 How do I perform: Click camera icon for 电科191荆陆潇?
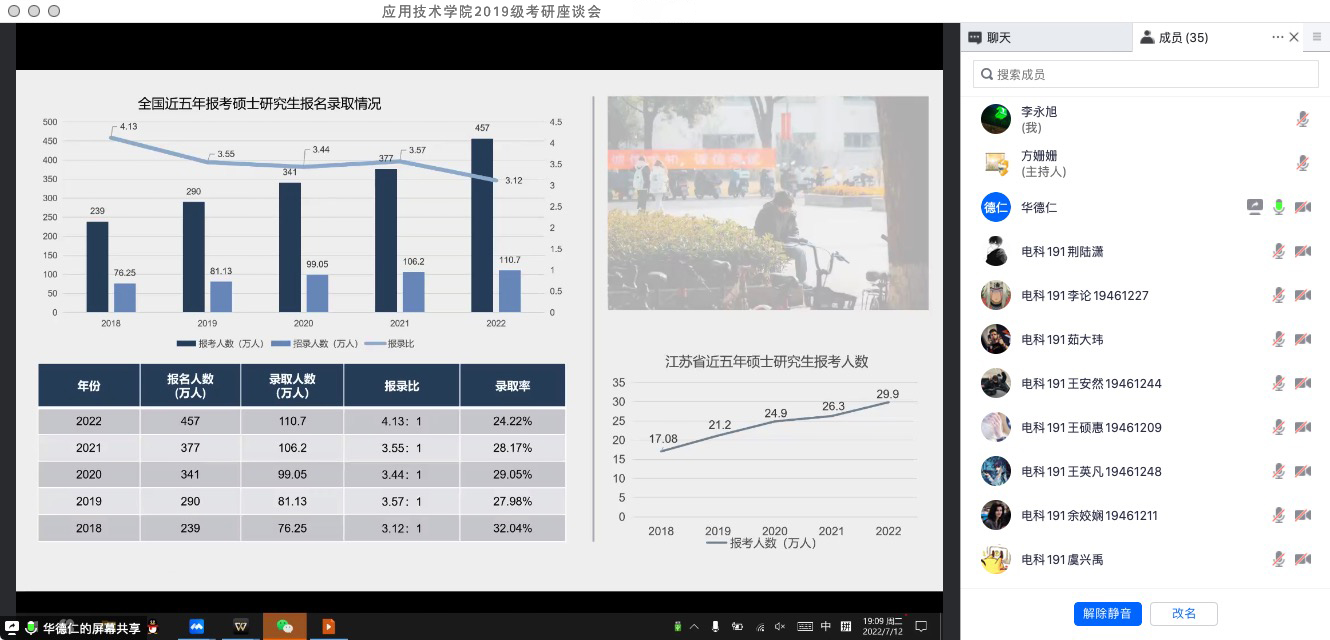point(1302,252)
